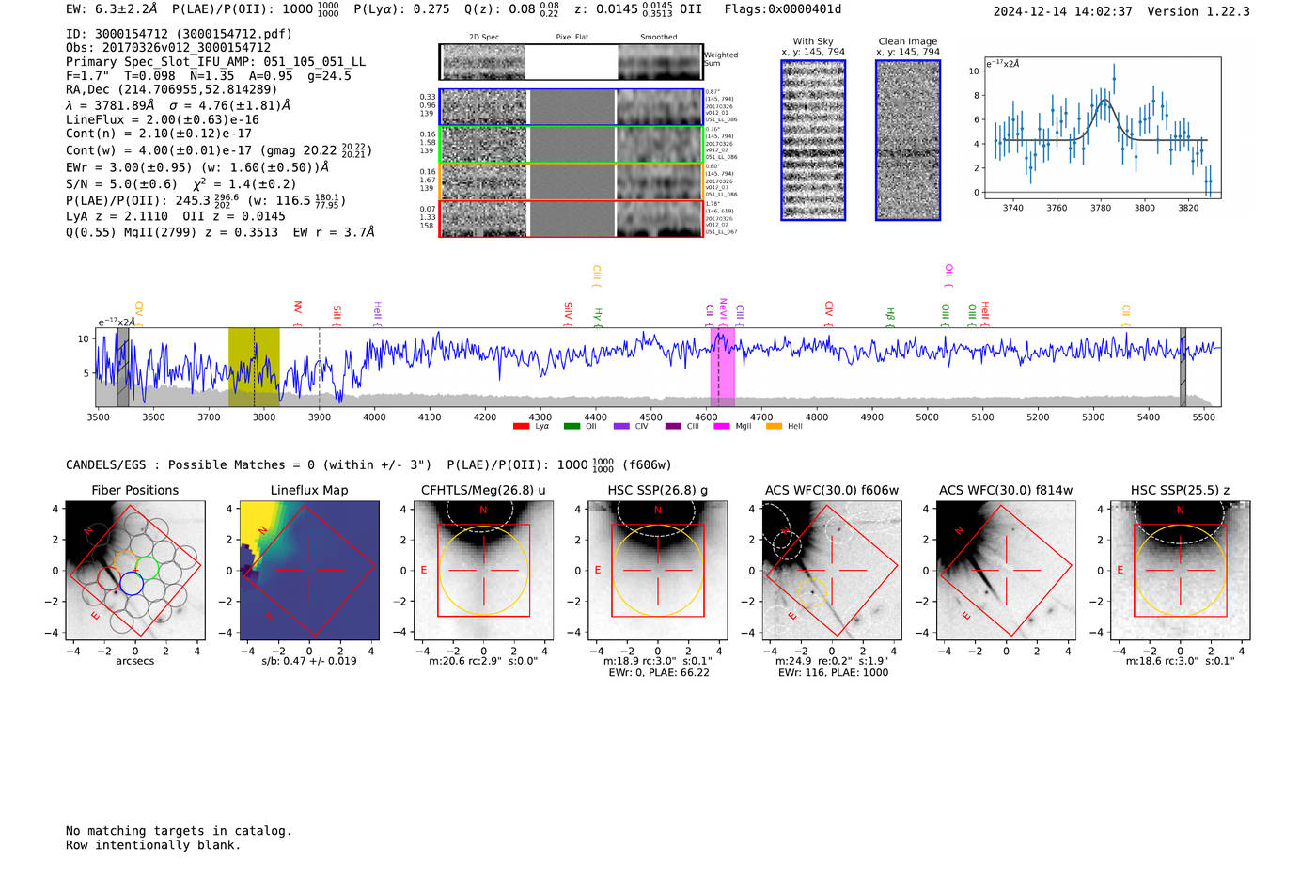Click the "Row intentionally blank." text
This screenshot has height=896, width=1316.
pos(153,845)
